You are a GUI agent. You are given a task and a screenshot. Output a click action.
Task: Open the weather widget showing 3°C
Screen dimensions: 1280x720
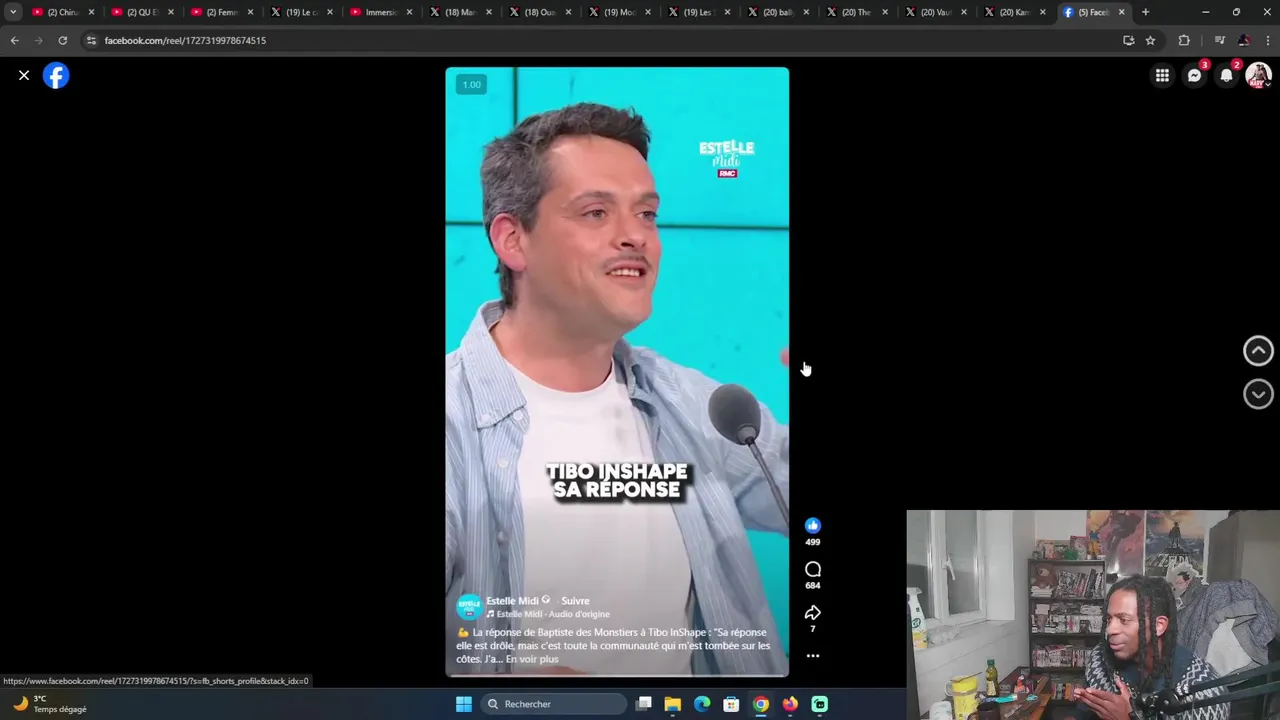(50, 704)
